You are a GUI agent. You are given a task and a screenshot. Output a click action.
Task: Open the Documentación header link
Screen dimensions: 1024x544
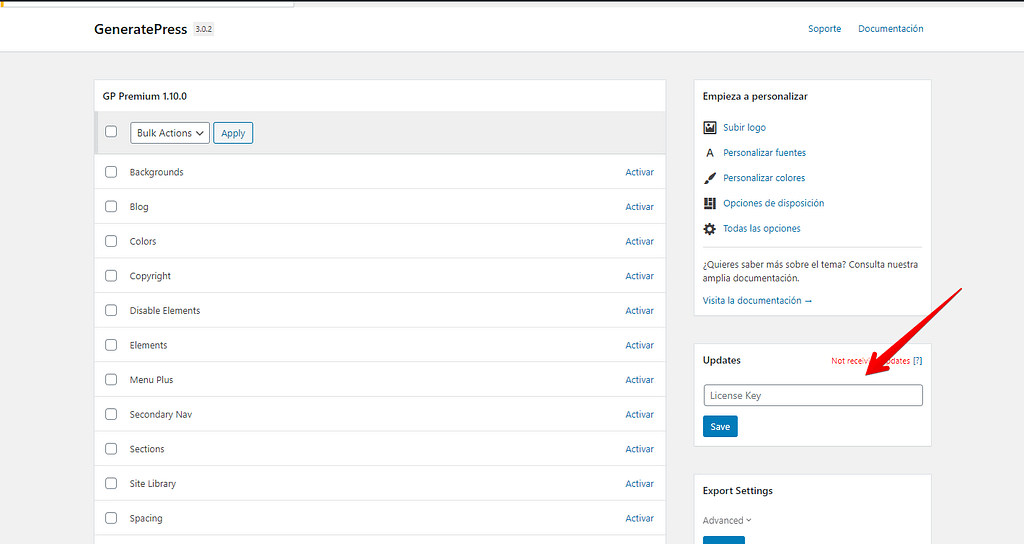coord(891,29)
